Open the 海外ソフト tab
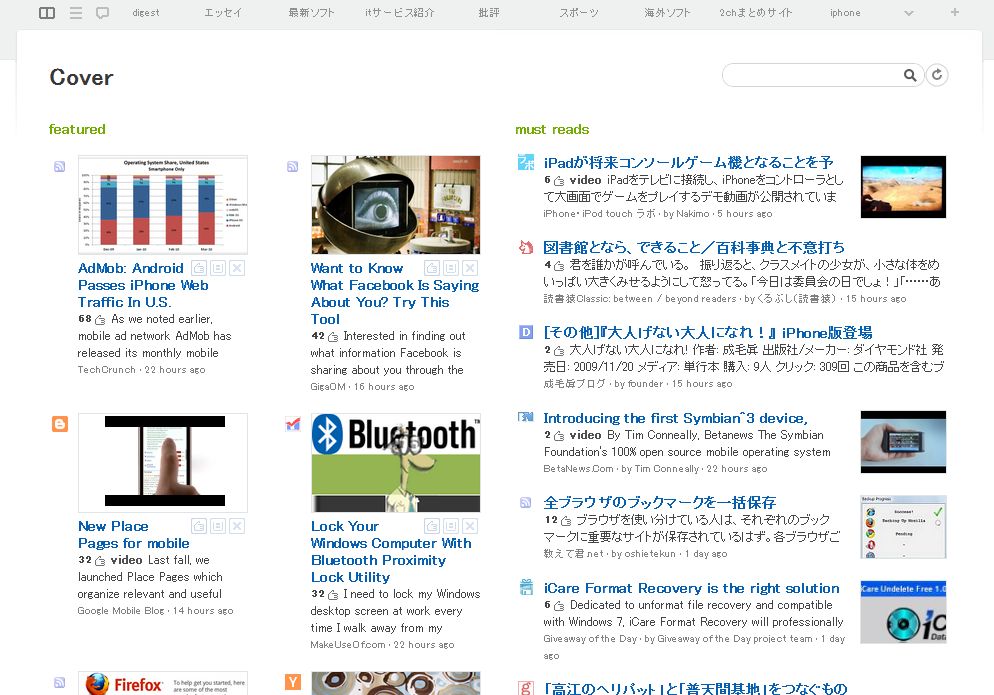Screen dimensions: 994x695 pos(667,13)
